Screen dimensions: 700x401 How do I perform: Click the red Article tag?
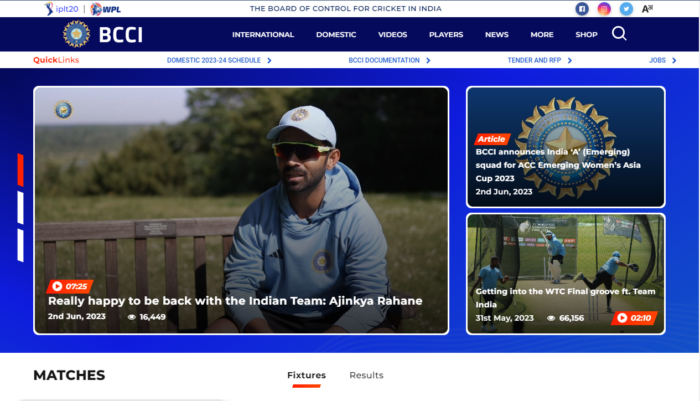coord(492,139)
